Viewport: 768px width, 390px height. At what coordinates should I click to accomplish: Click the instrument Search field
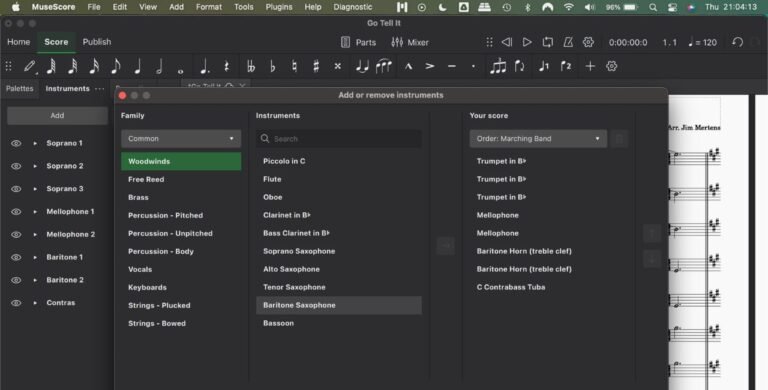(x=339, y=139)
